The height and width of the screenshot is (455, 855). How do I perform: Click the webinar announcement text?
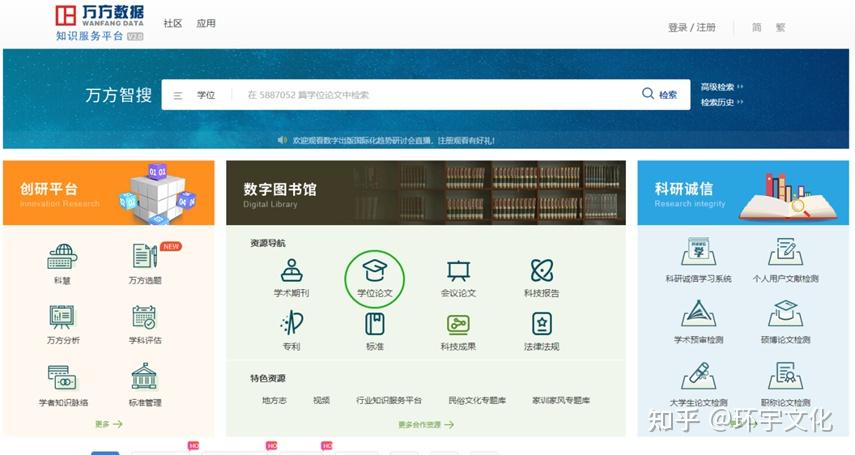point(394,140)
